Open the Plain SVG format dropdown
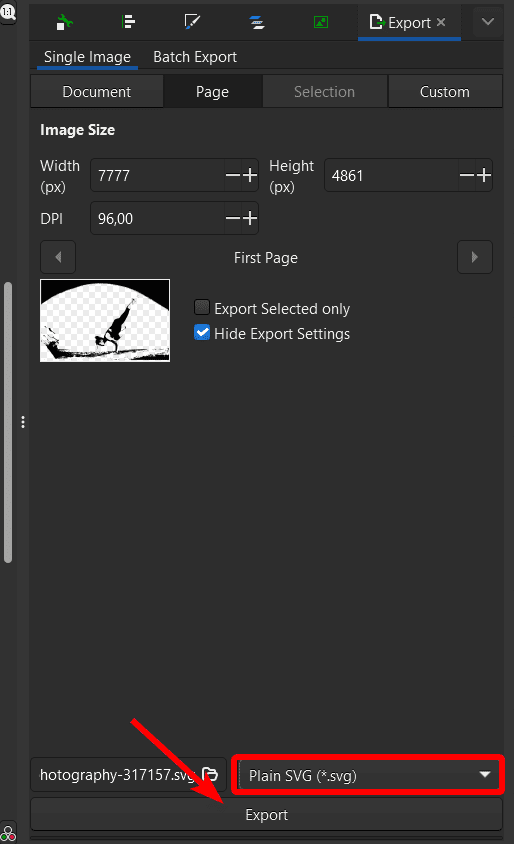The width and height of the screenshot is (514, 844). [x=368, y=775]
